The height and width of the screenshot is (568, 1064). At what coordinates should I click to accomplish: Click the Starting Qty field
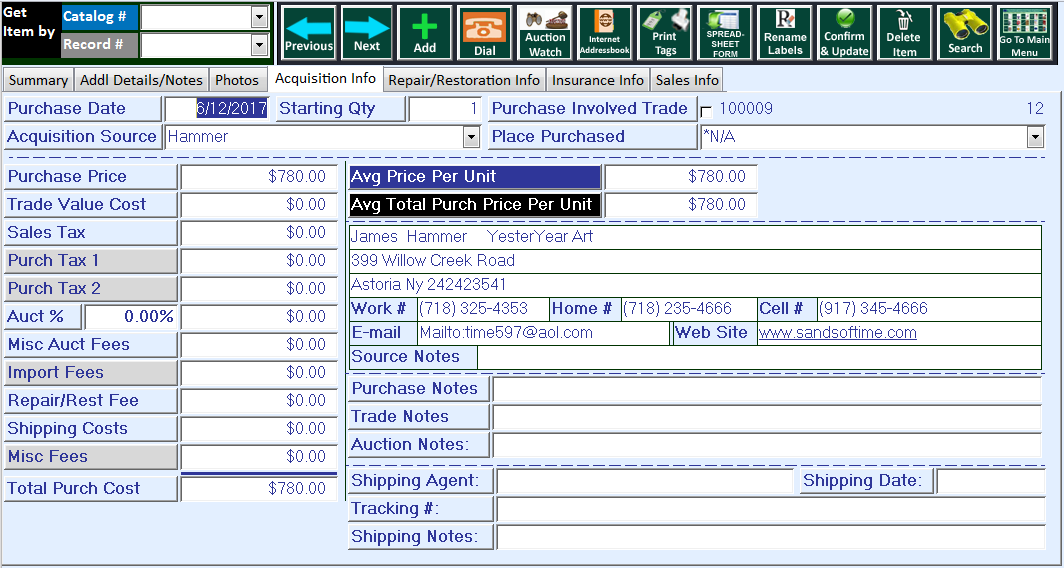click(445, 109)
